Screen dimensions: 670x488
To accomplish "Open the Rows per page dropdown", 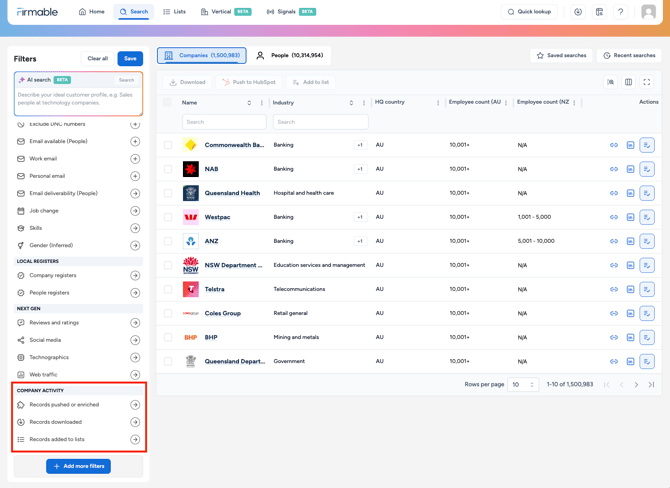I will [523, 385].
